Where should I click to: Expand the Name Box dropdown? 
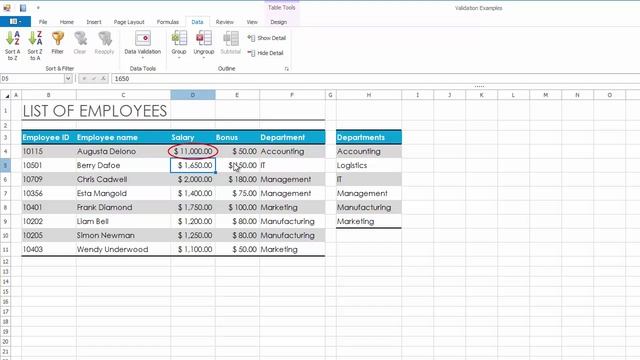coord(68,78)
